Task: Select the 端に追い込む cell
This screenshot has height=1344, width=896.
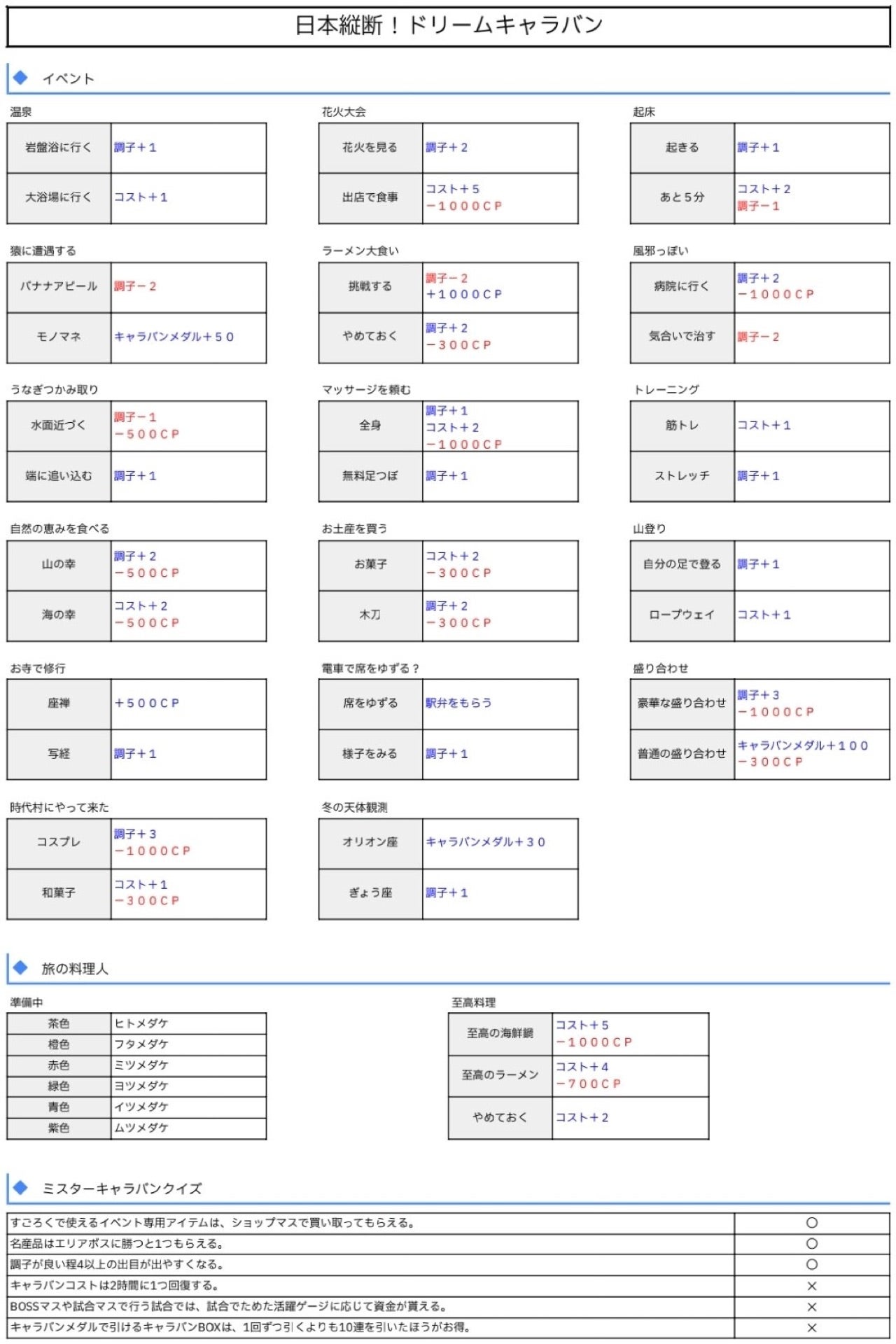Action: (x=59, y=477)
